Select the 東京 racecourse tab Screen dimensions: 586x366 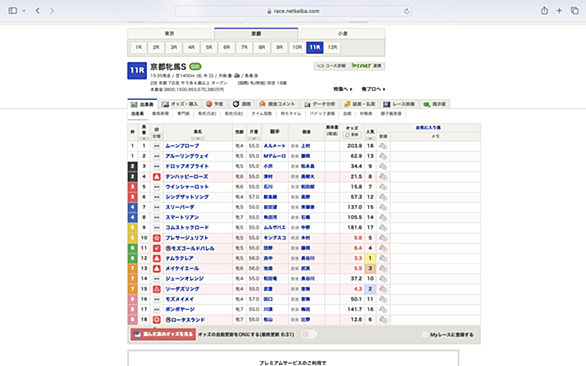pos(170,34)
